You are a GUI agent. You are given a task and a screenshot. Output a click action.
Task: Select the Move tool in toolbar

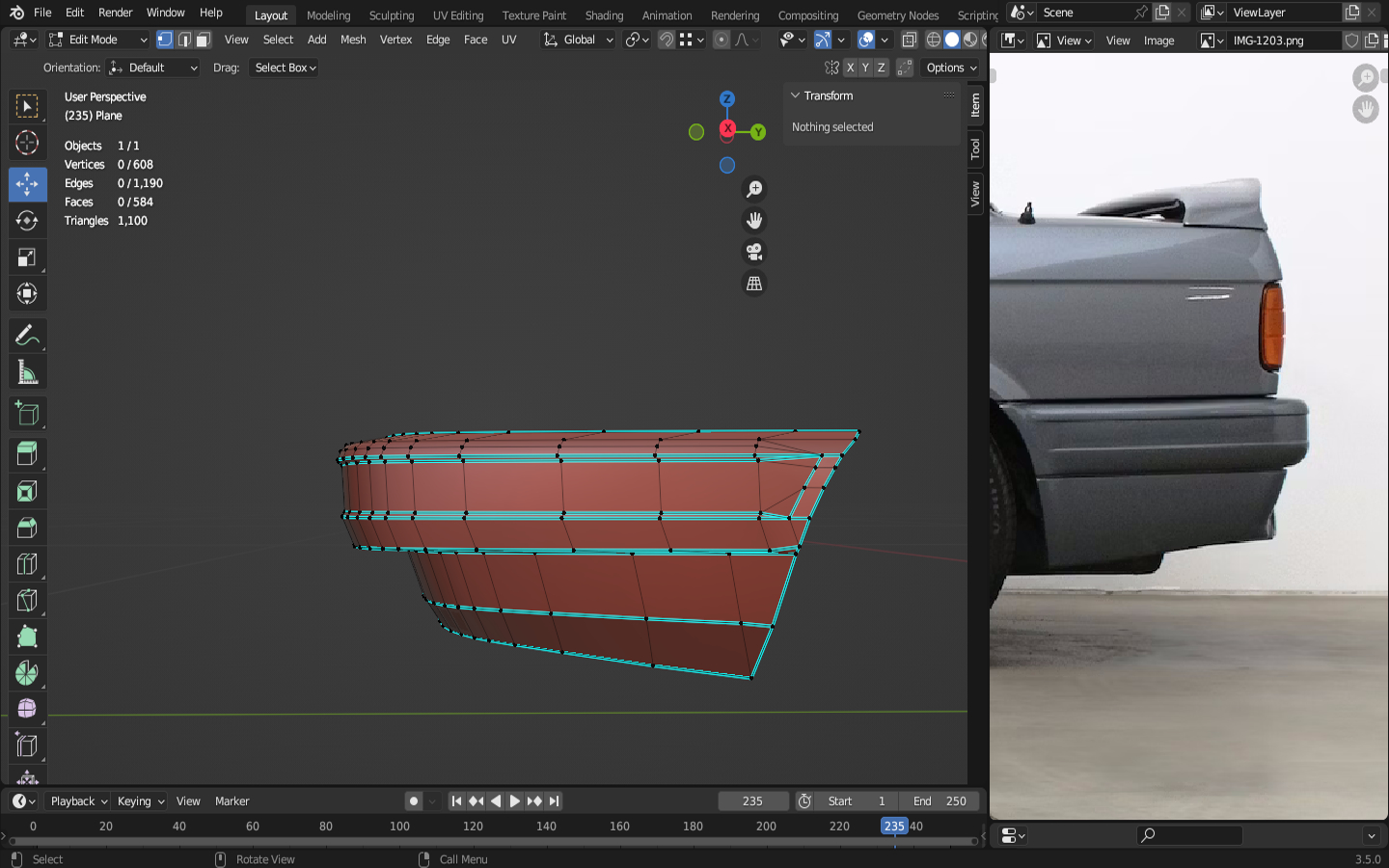[27, 184]
